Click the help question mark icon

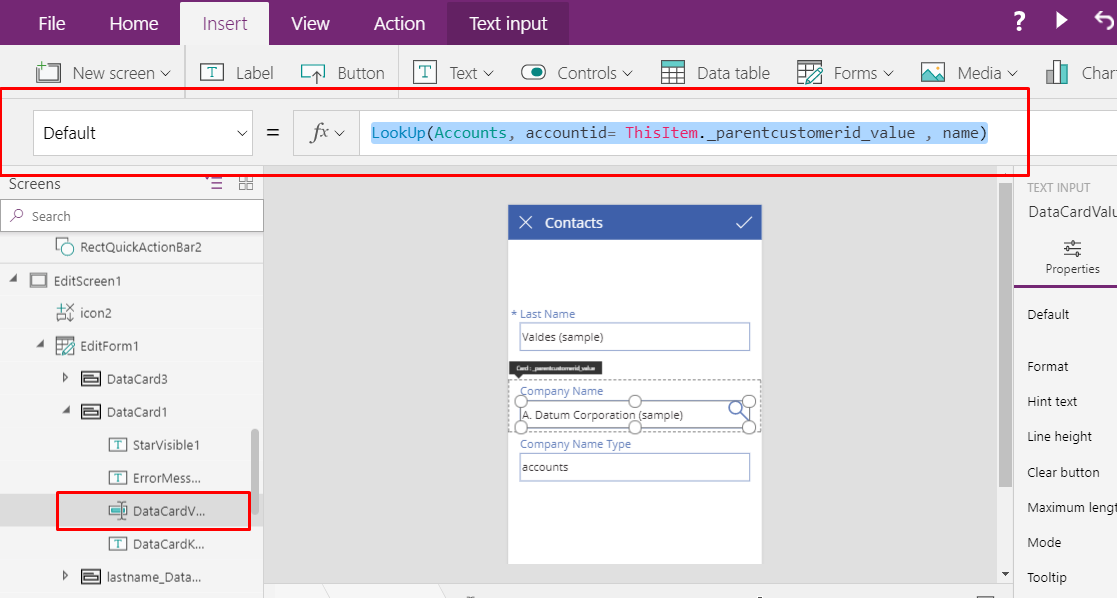[x=1019, y=21]
